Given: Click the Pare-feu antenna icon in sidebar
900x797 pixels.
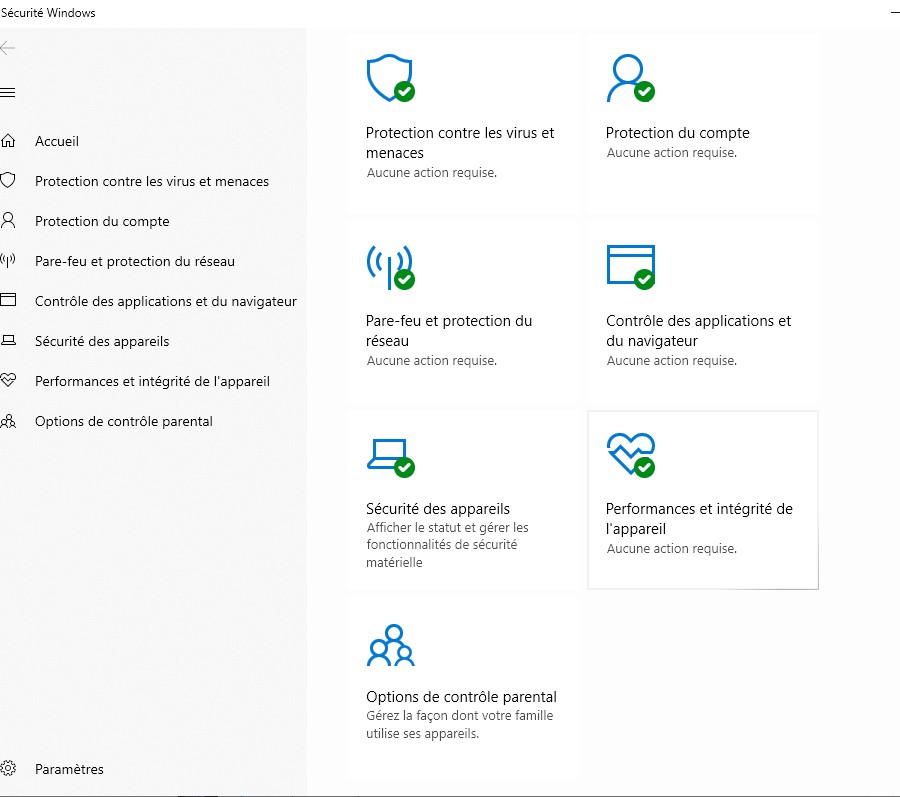Looking at the screenshot, I should pyautogui.click(x=8, y=261).
